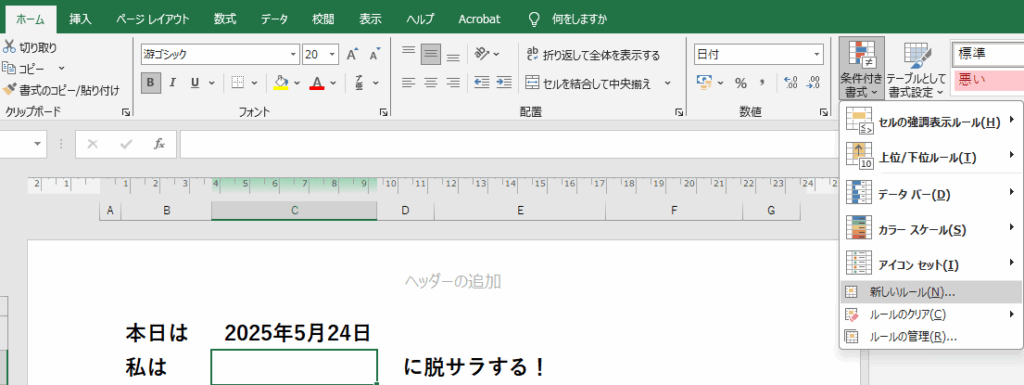Choose Manage Rules (ルールの管理)

931,337
